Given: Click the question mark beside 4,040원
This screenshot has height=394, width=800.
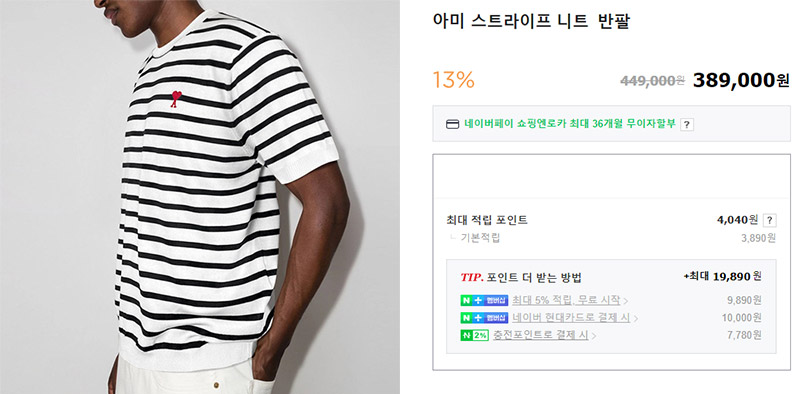Looking at the screenshot, I should 769,220.
